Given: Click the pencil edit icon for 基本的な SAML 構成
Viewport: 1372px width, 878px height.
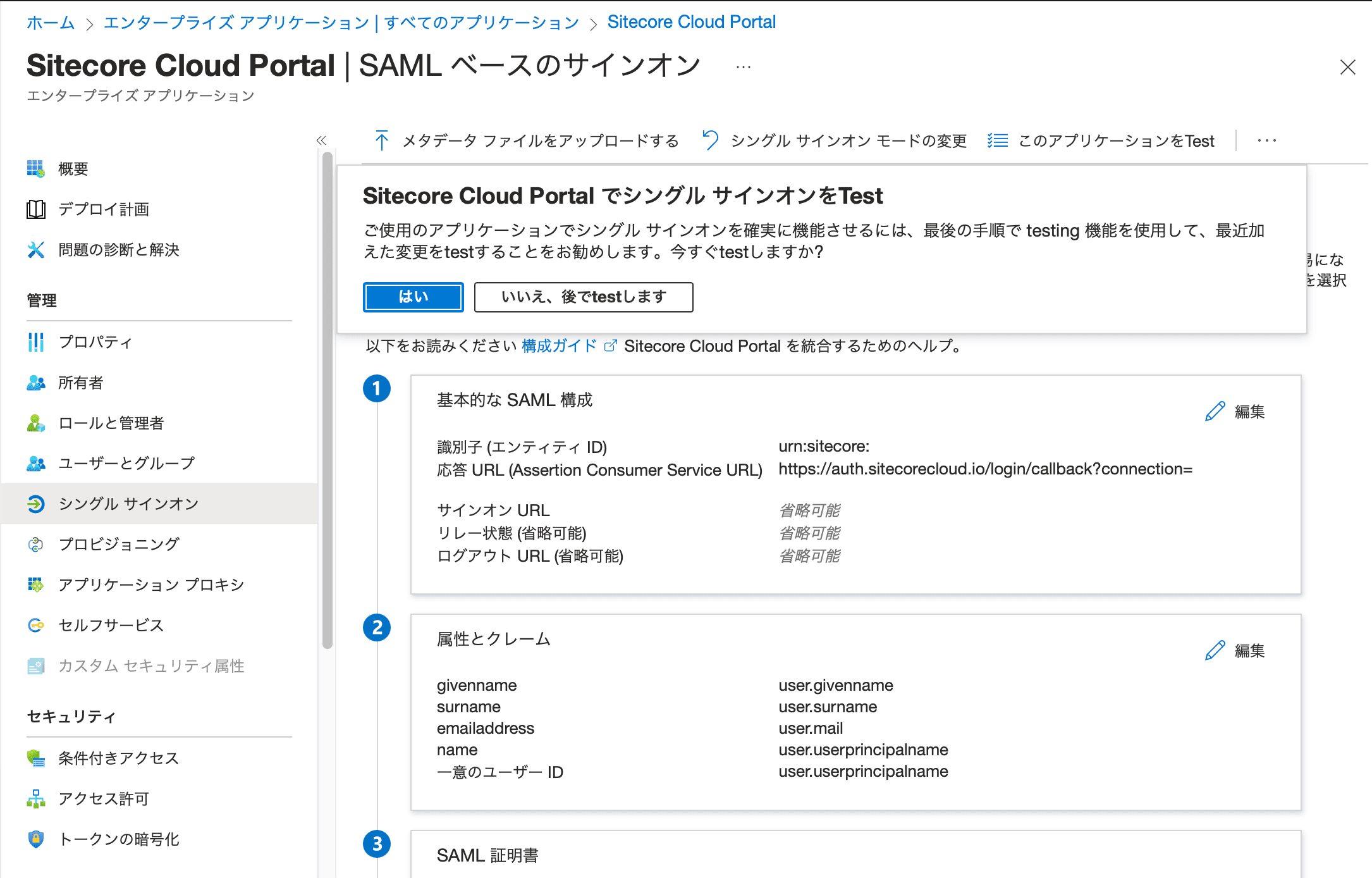Looking at the screenshot, I should point(1215,412).
